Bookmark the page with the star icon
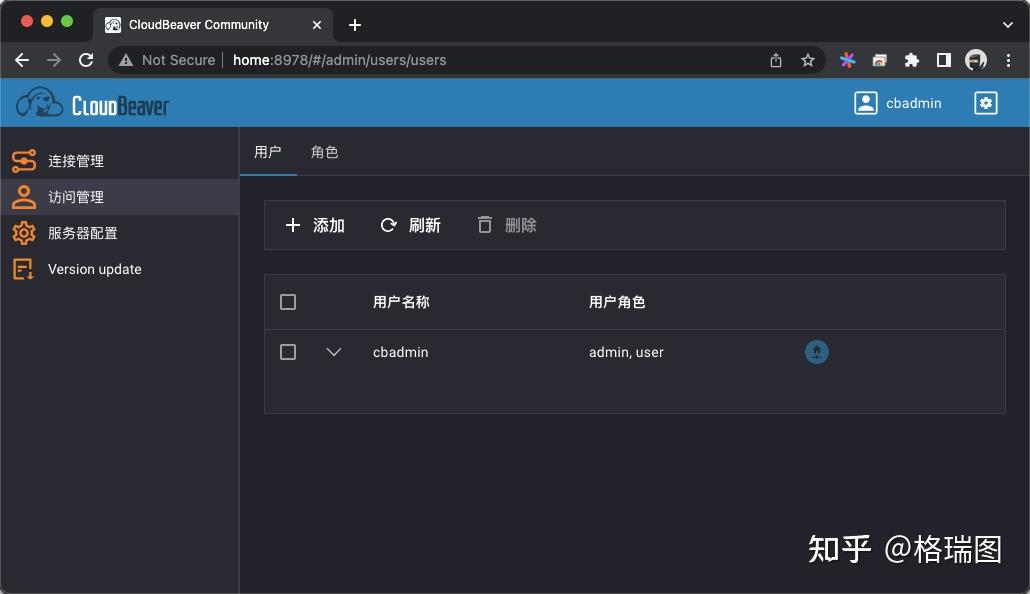 tap(808, 60)
